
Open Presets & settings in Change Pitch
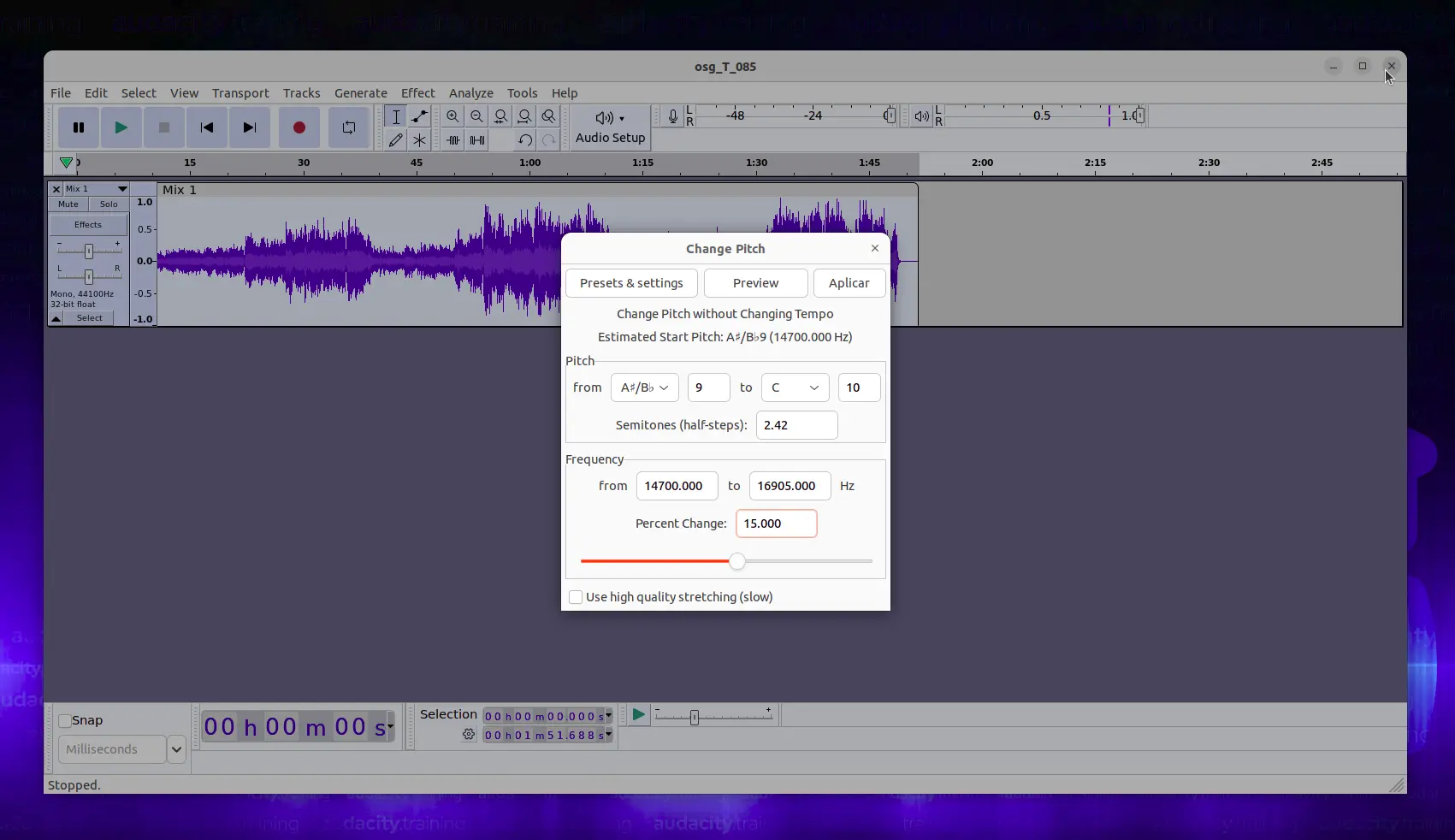click(x=631, y=283)
